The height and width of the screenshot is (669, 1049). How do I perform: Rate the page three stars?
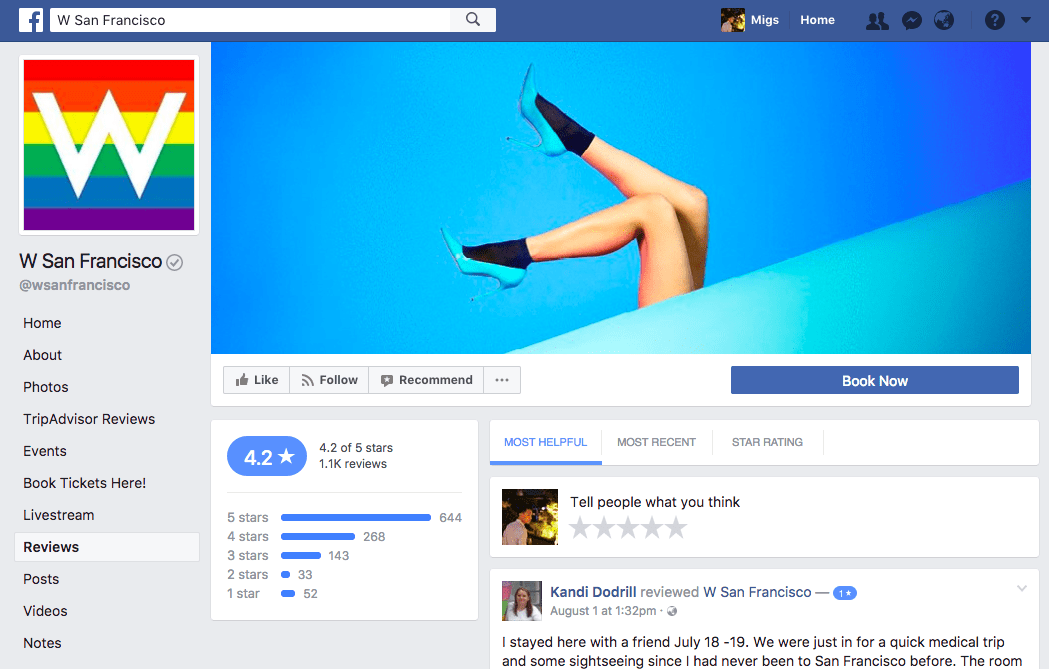click(628, 528)
